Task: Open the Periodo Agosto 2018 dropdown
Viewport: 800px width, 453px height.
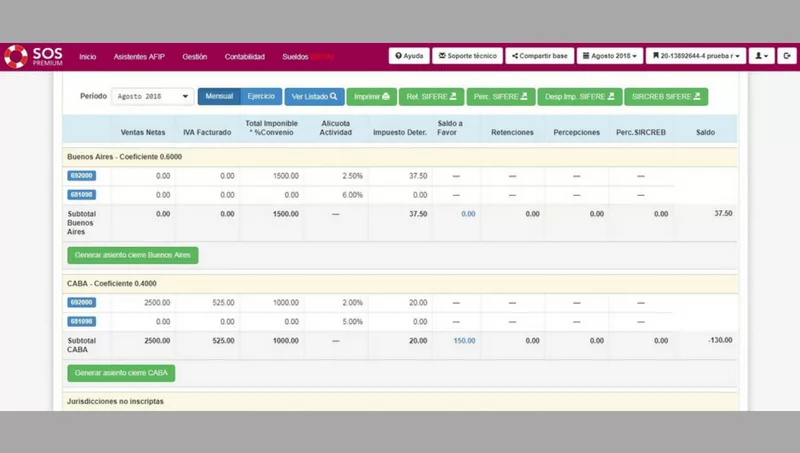Action: click(152, 97)
